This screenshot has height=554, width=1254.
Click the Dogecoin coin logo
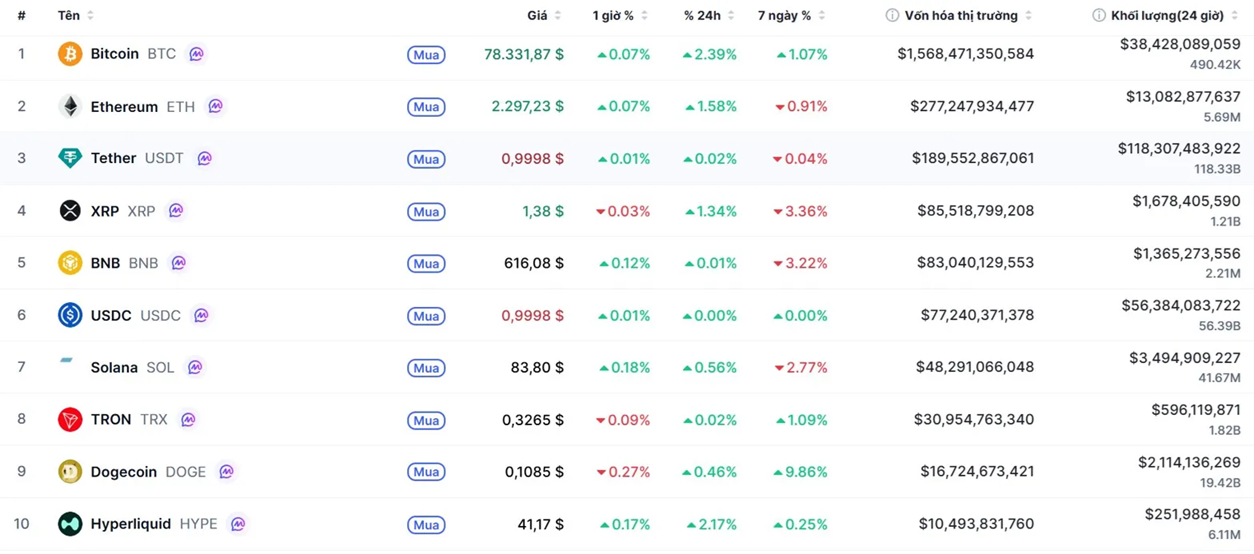[x=70, y=472]
